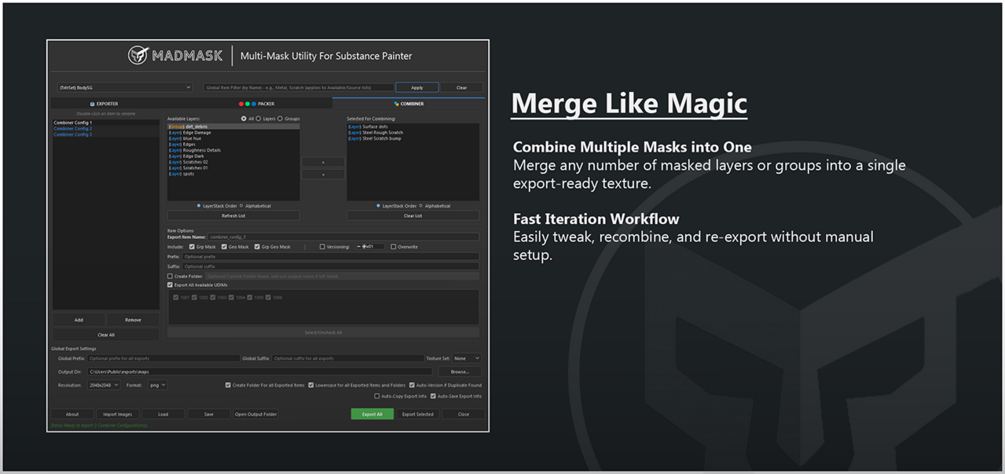Select Combiner Config 3 in the list

[x=106, y=135]
